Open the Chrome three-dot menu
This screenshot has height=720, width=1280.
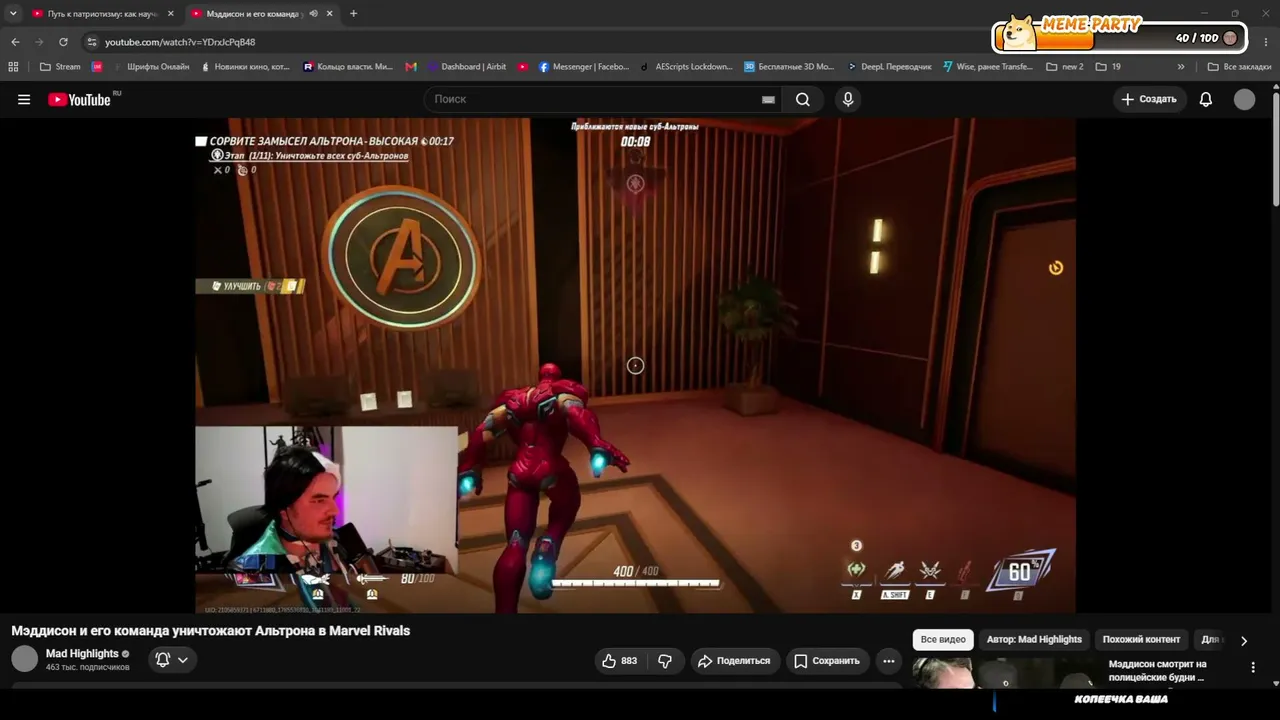point(1265,42)
